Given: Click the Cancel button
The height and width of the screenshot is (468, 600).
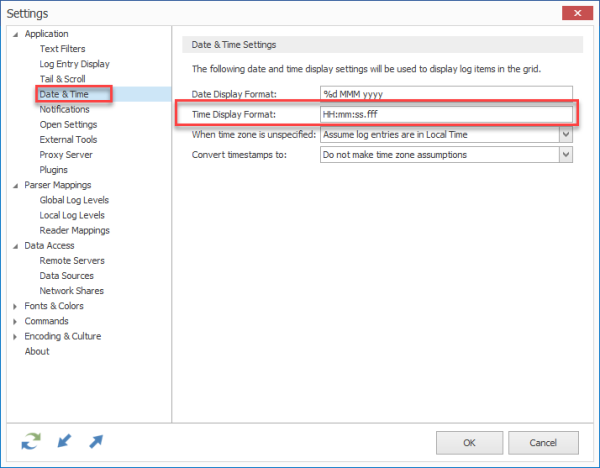Looking at the screenshot, I should (x=543, y=443).
